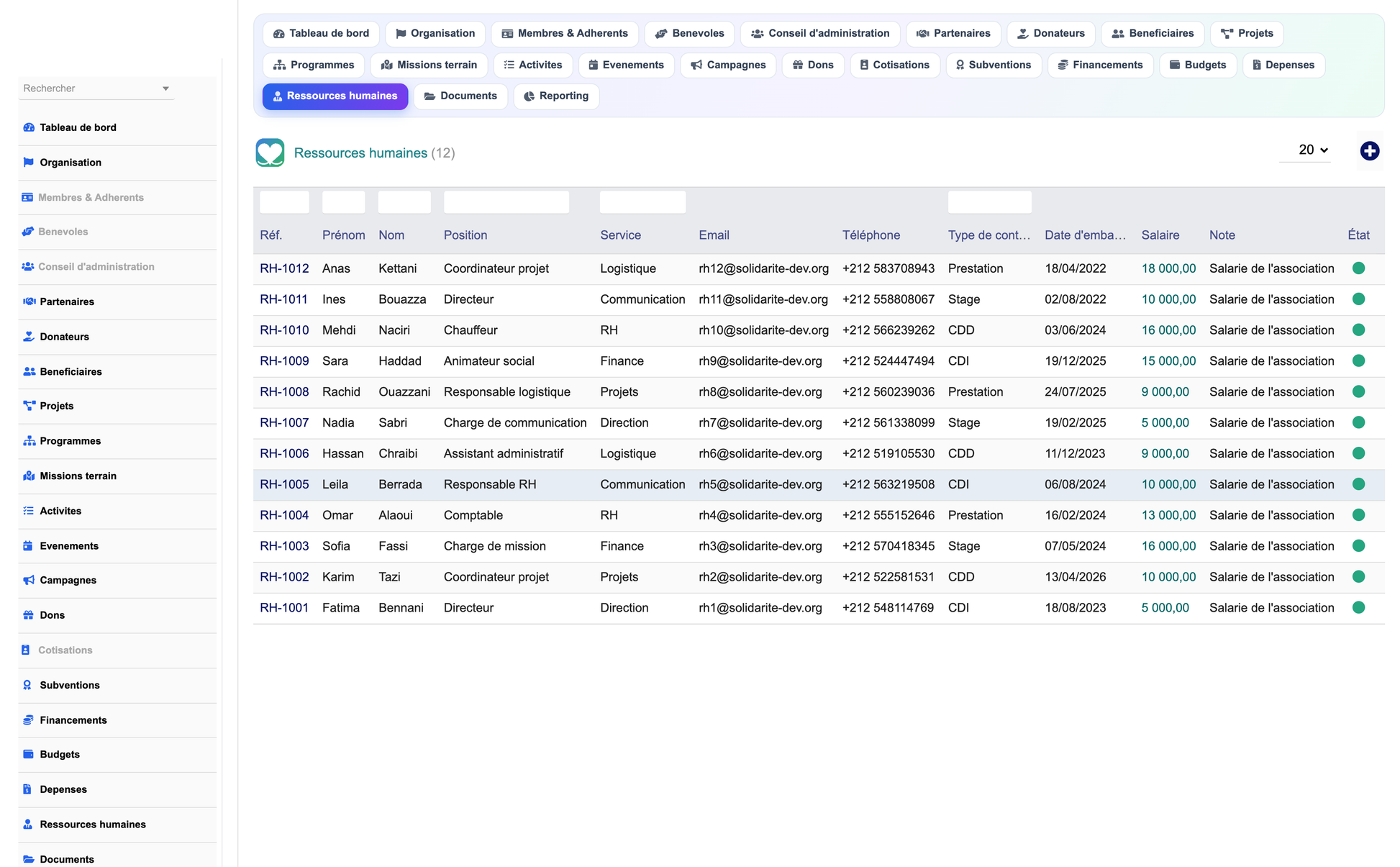
Task: Open record link RH-1003
Action: [x=284, y=546]
